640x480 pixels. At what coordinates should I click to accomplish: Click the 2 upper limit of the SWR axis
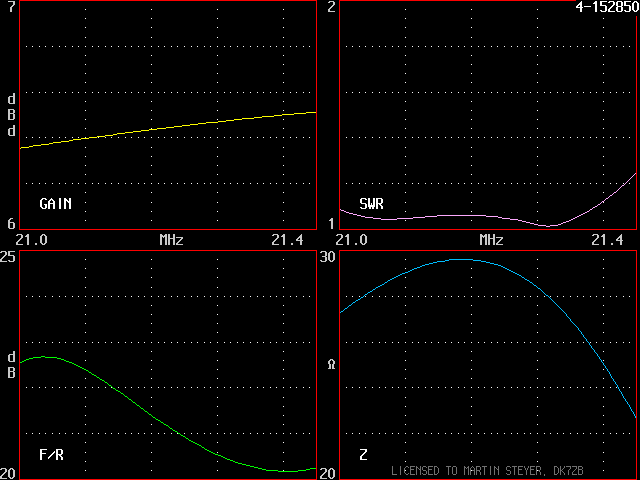[x=331, y=7]
